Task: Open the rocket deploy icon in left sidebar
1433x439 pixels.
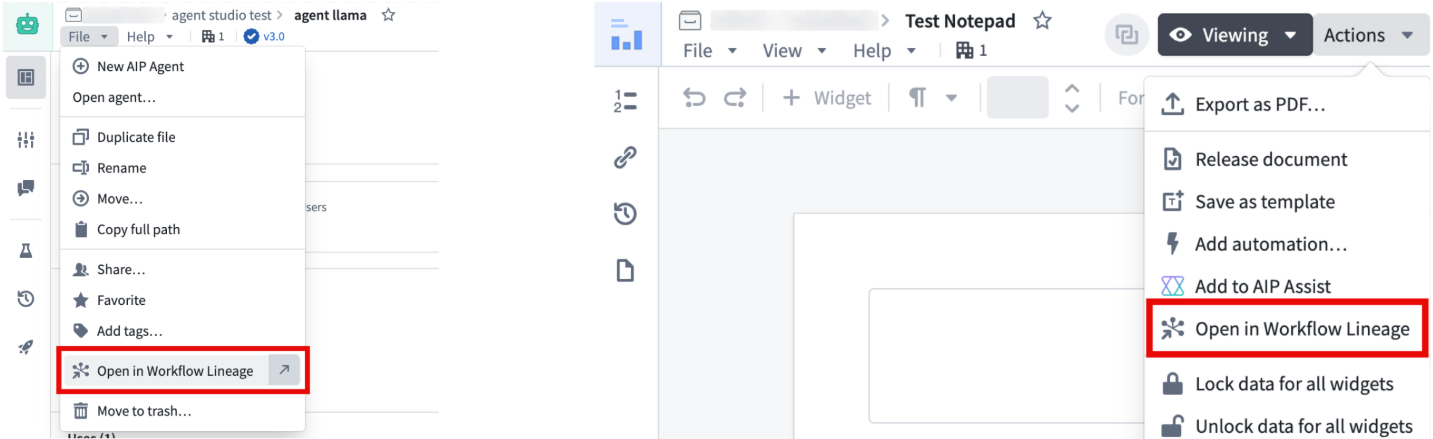Action: tap(26, 347)
